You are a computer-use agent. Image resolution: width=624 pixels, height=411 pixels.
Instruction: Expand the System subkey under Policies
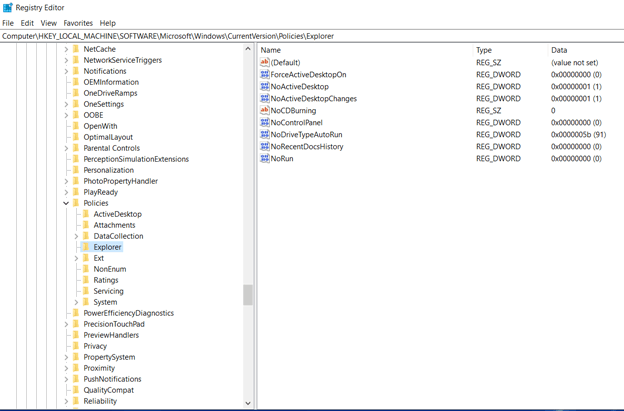point(76,302)
